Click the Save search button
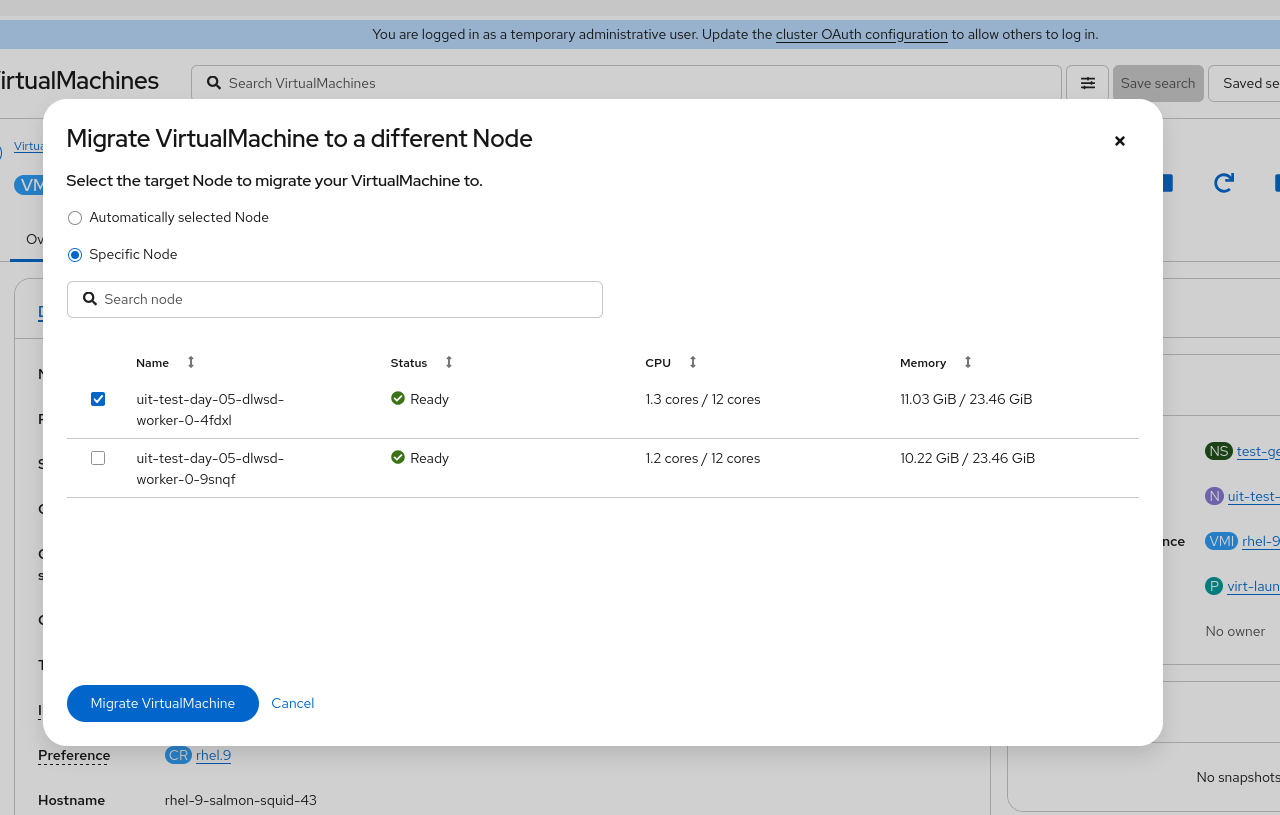The width and height of the screenshot is (1280, 815). (x=1158, y=83)
